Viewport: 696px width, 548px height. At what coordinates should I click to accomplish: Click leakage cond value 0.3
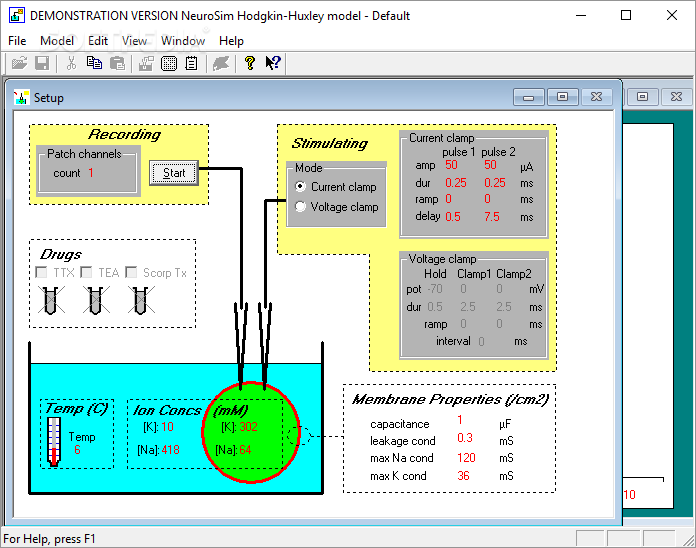tap(465, 438)
